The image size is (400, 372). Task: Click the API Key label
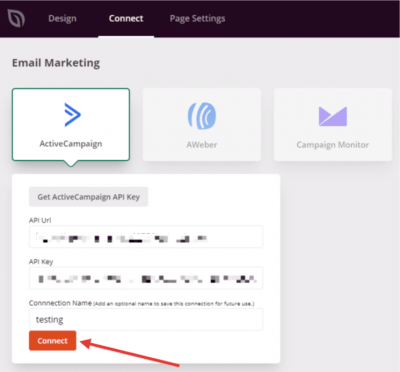(41, 262)
